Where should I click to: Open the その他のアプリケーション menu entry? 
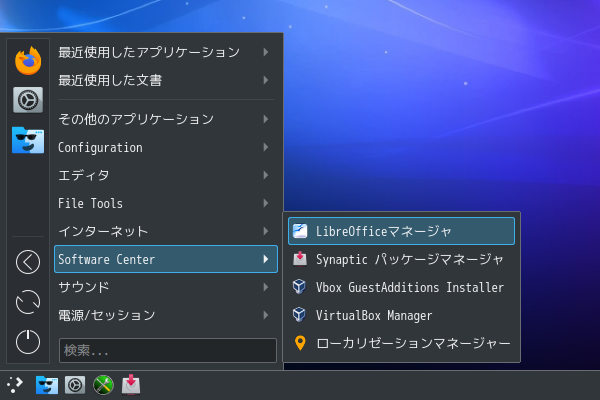(166, 119)
